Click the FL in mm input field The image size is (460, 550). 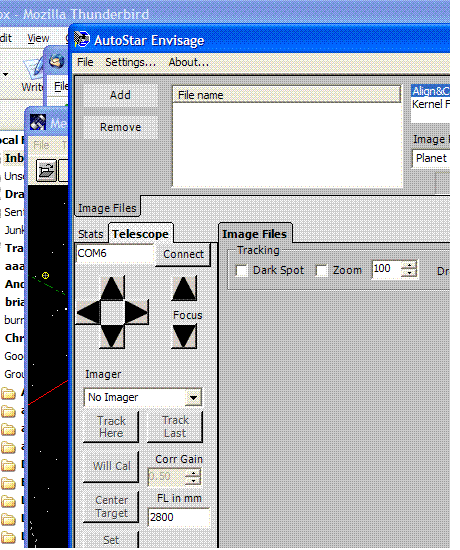(179, 517)
